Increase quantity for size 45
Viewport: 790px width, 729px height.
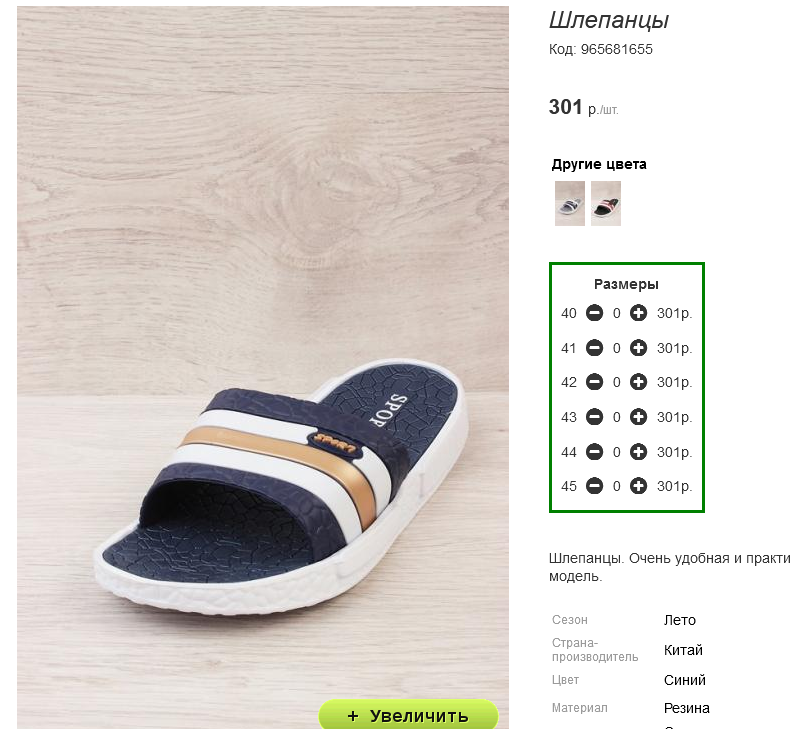(x=638, y=486)
